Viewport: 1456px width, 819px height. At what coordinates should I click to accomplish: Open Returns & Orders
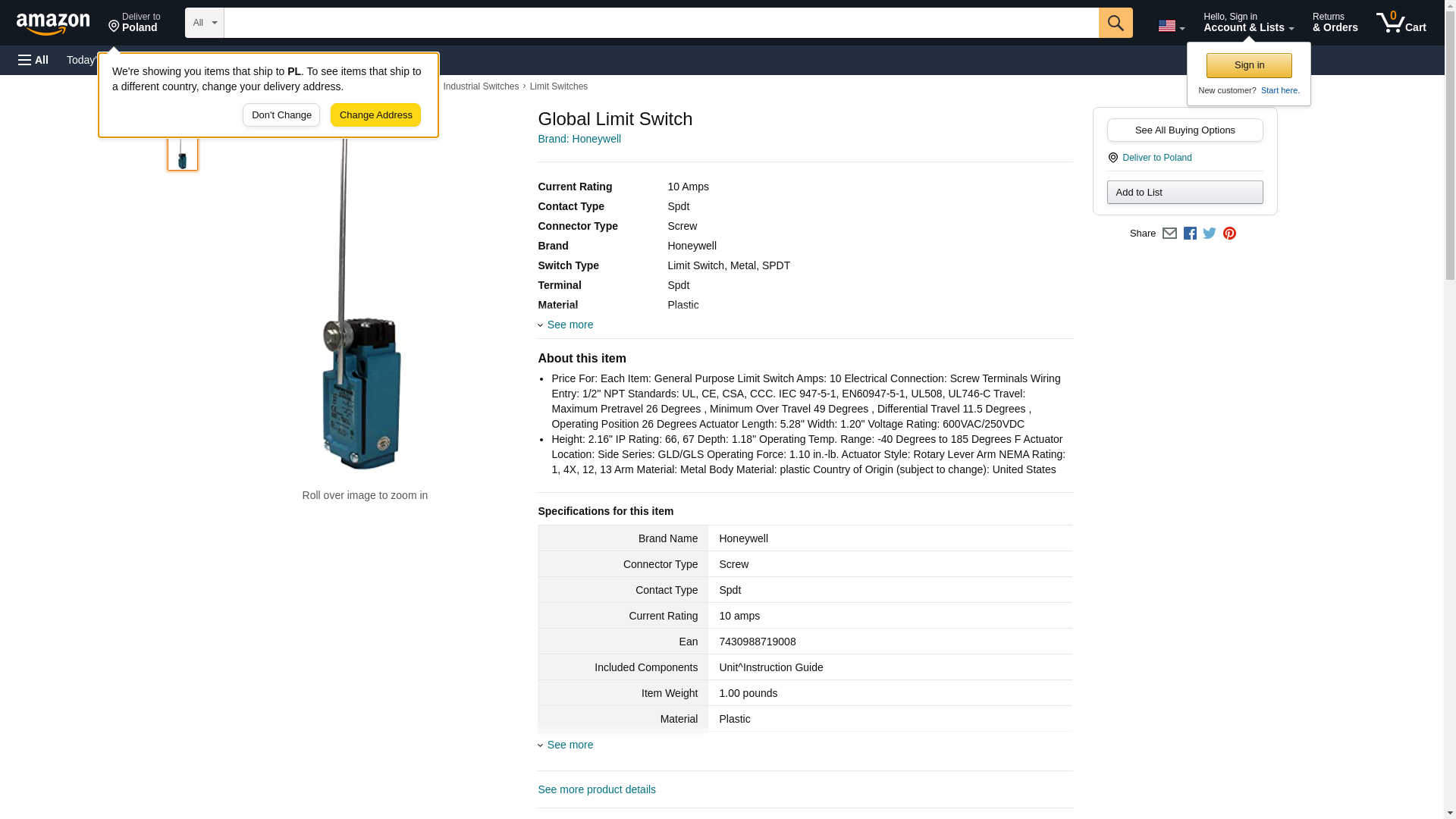click(x=1335, y=23)
